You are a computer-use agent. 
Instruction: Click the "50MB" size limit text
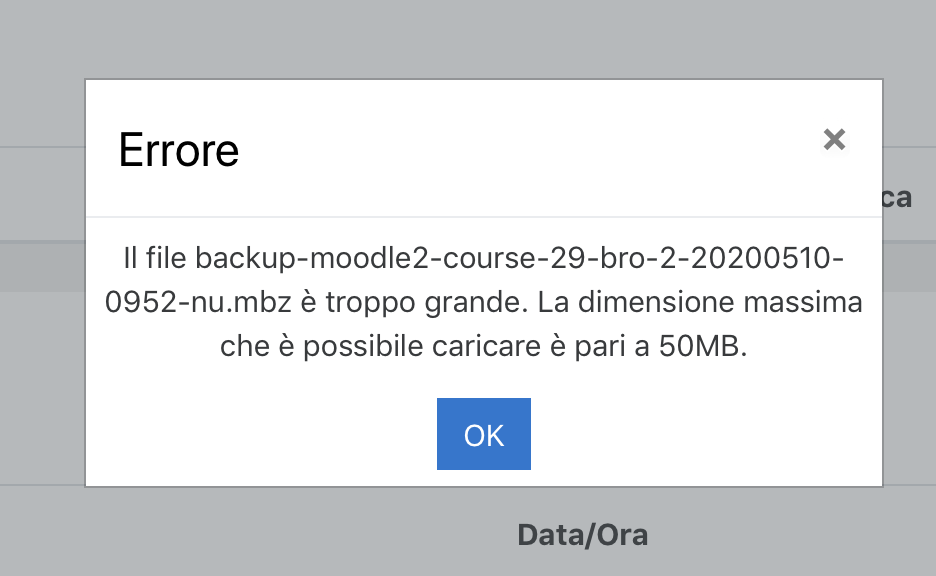699,345
